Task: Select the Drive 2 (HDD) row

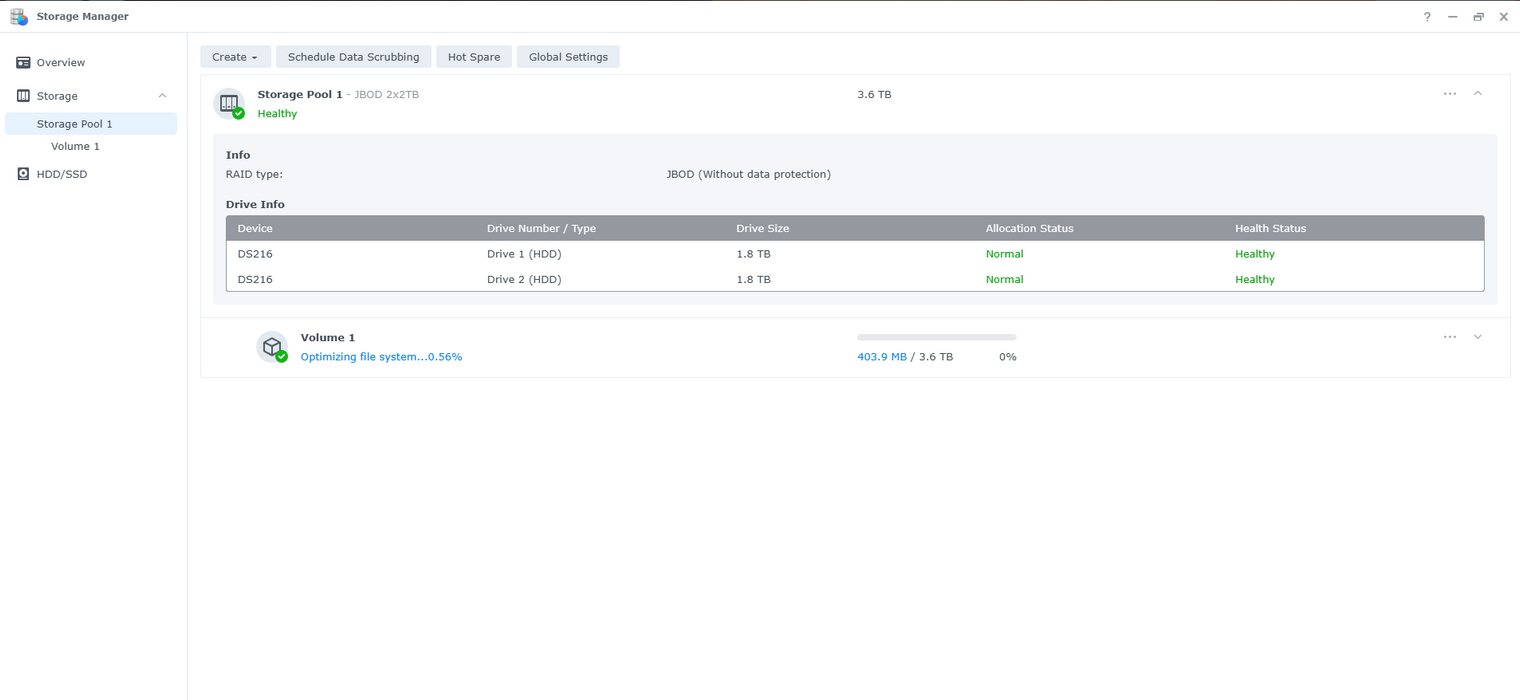Action: (855, 279)
